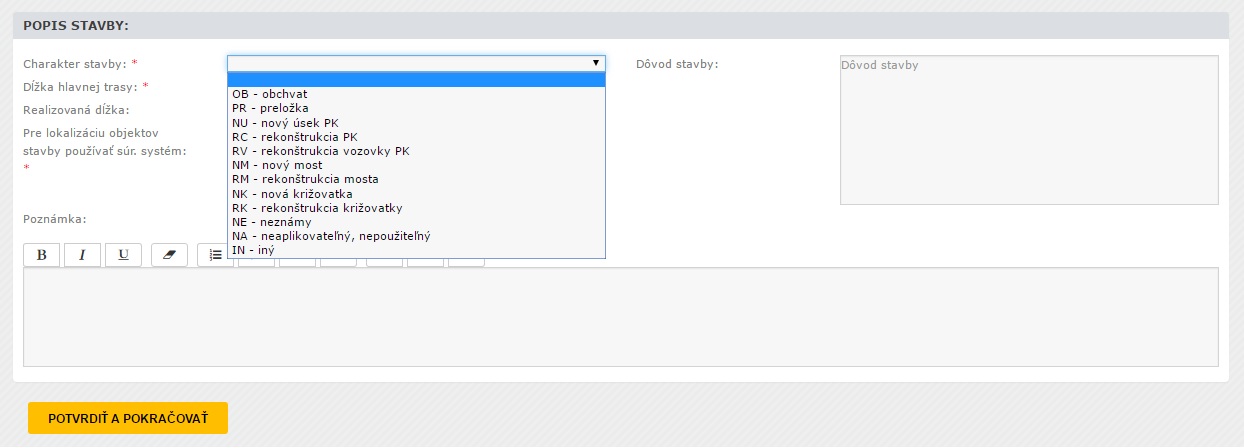Screen dimensions: 1244x448
Task: Collapse the Charakter stavby dropdown arrow
Action: [x=596, y=63]
